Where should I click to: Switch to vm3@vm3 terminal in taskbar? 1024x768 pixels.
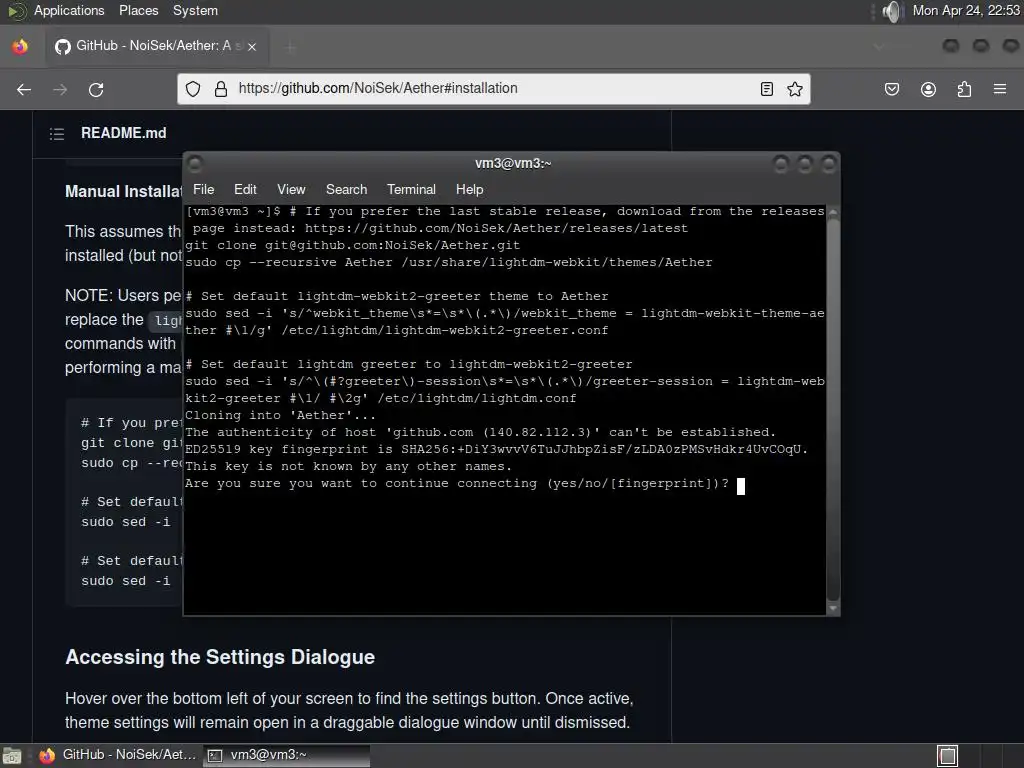pyautogui.click(x=286, y=756)
